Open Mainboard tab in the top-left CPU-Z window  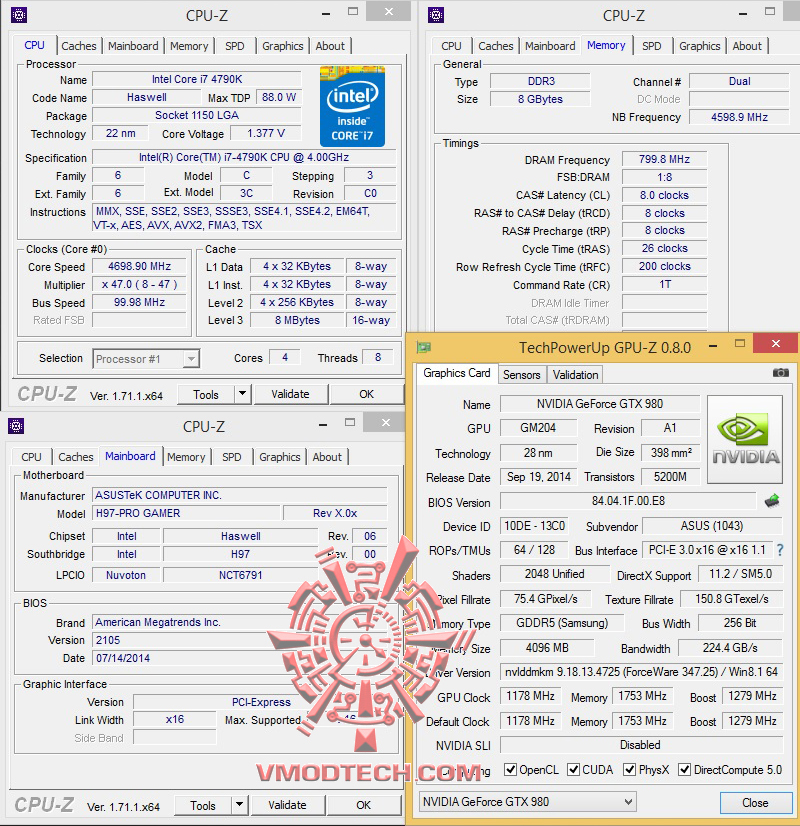click(x=133, y=46)
